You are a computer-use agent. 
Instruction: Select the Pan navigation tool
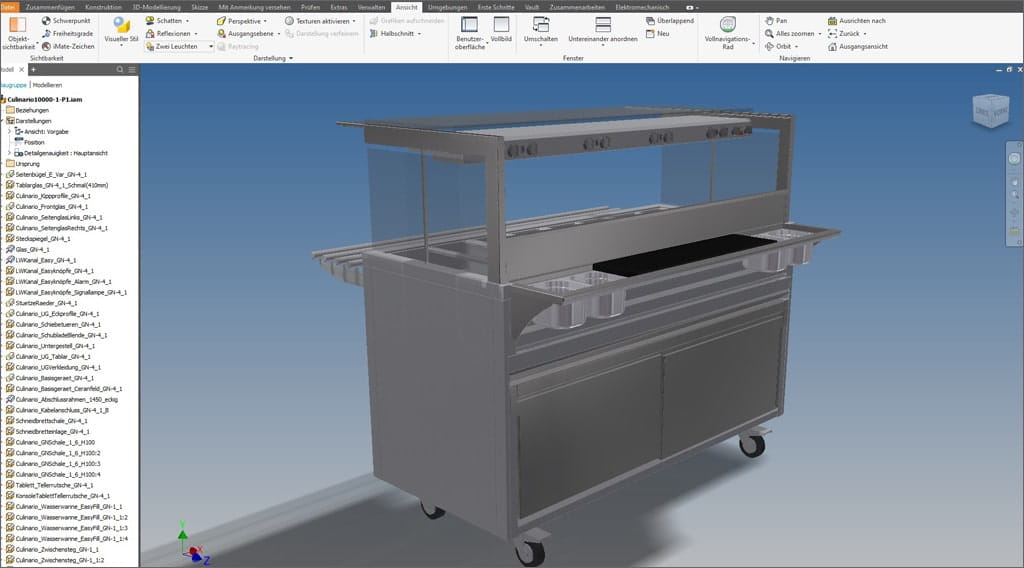[x=769, y=20]
